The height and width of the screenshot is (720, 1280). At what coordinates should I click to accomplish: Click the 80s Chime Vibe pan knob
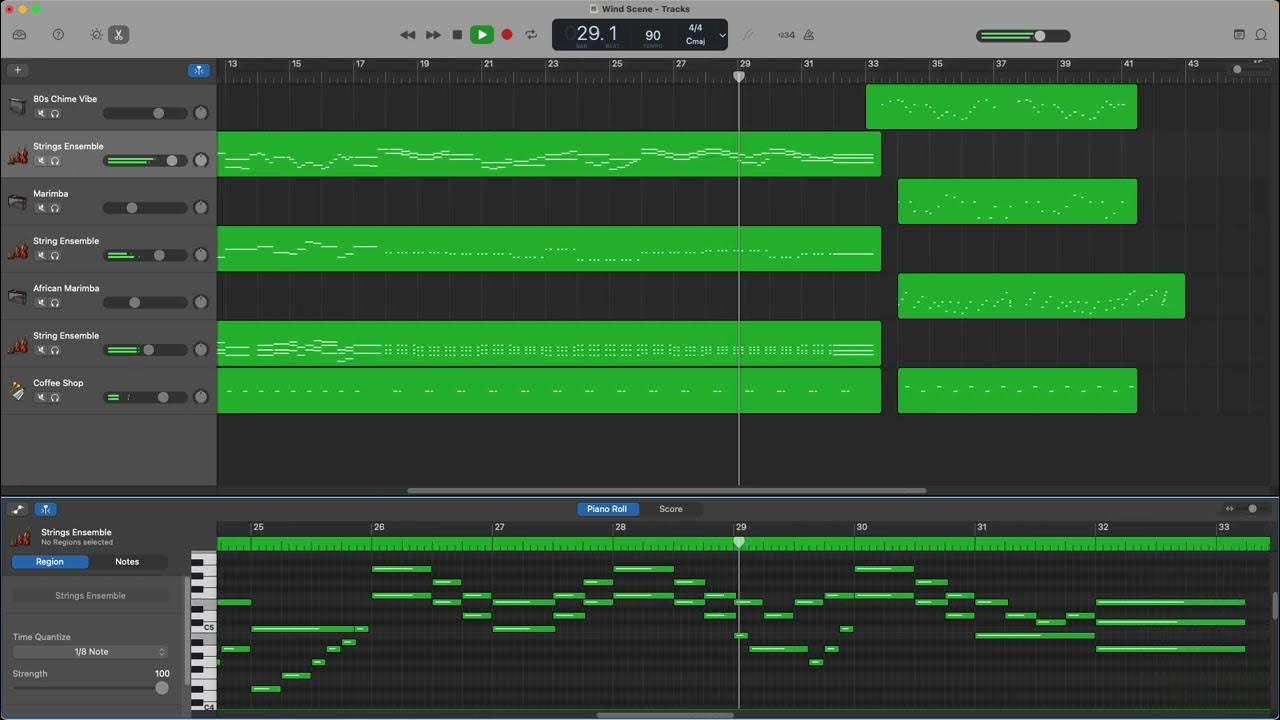tap(200, 113)
